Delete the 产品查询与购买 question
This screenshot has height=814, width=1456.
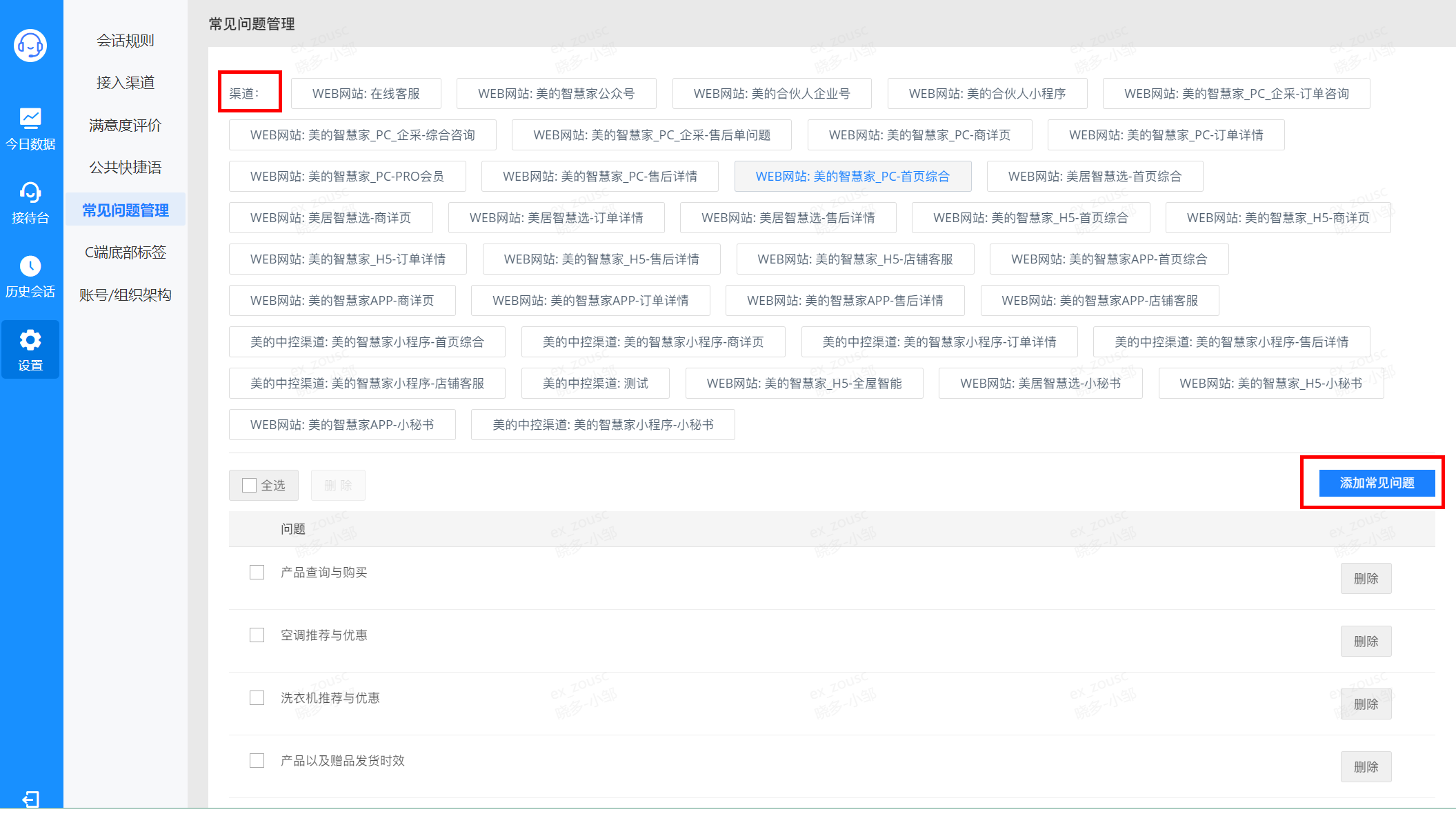[x=1366, y=579]
